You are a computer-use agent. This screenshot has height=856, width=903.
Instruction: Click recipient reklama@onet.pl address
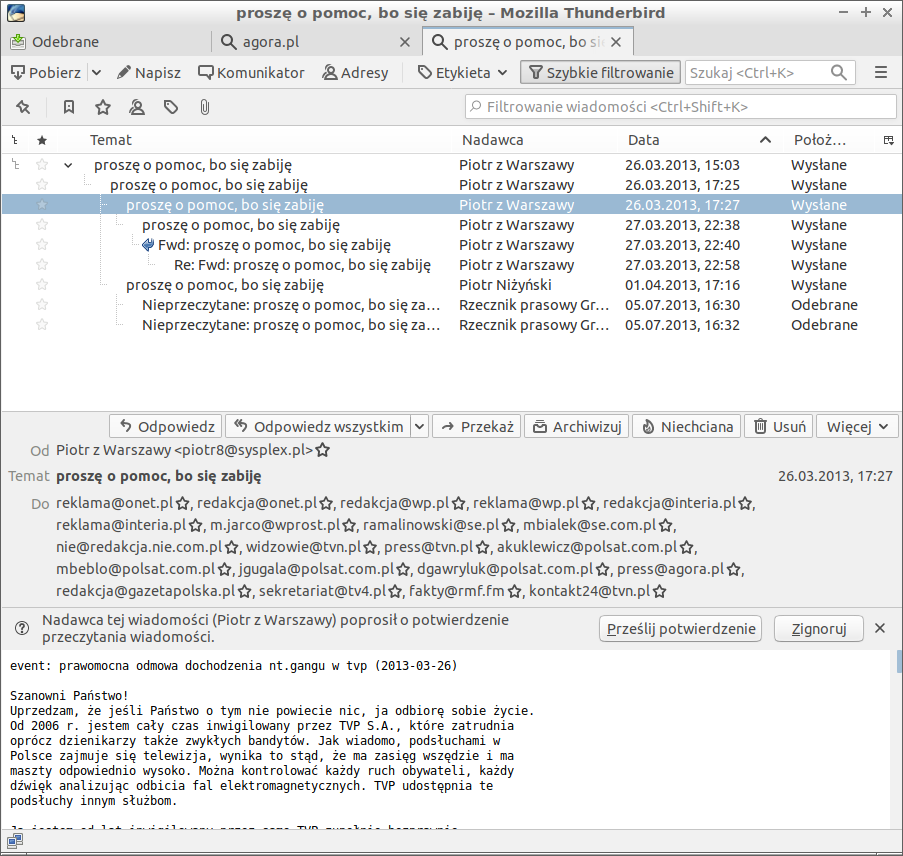pyautogui.click(x=115, y=503)
